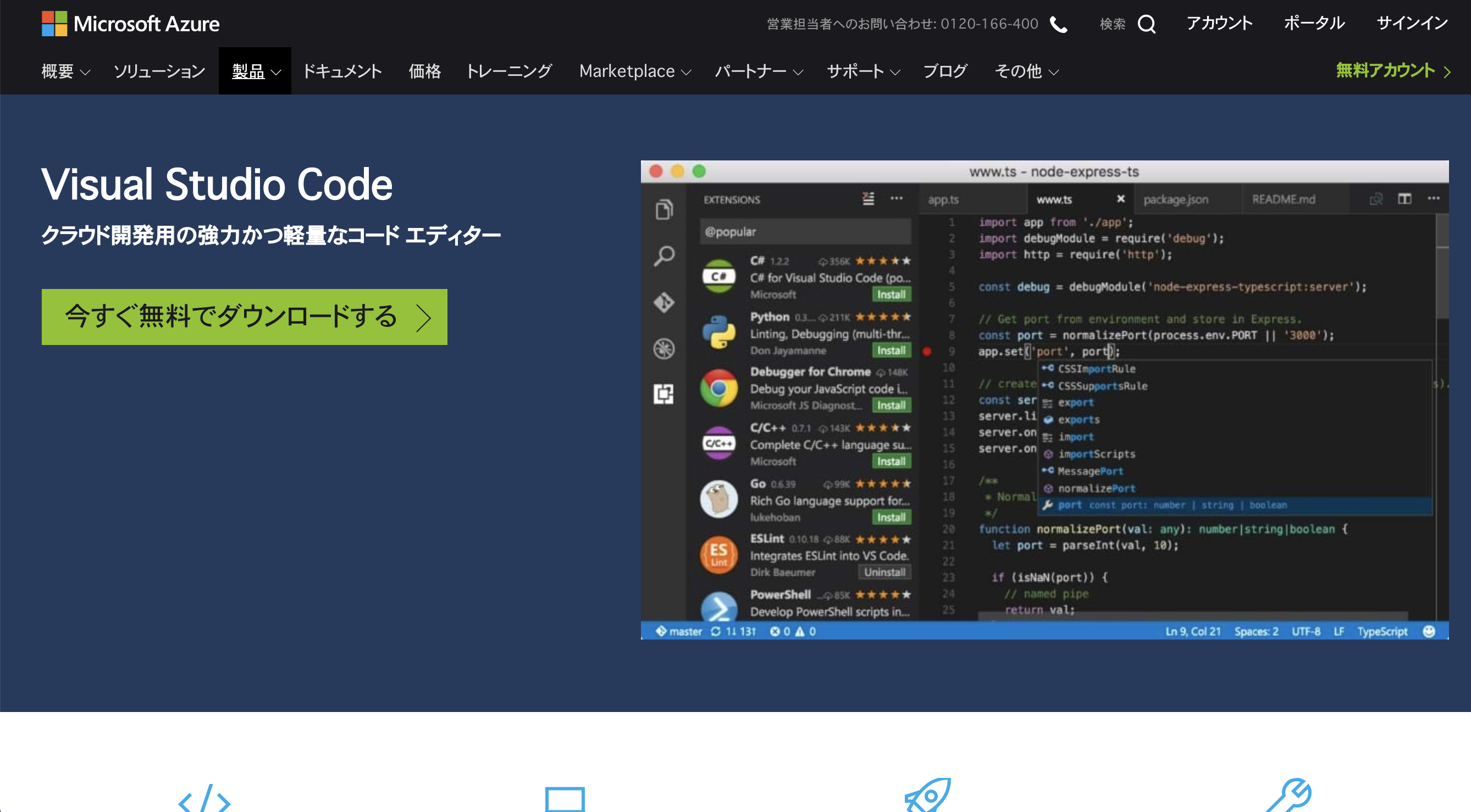Click Spaces: 2 in status bar
This screenshot has height=812, width=1471.
tap(1256, 631)
